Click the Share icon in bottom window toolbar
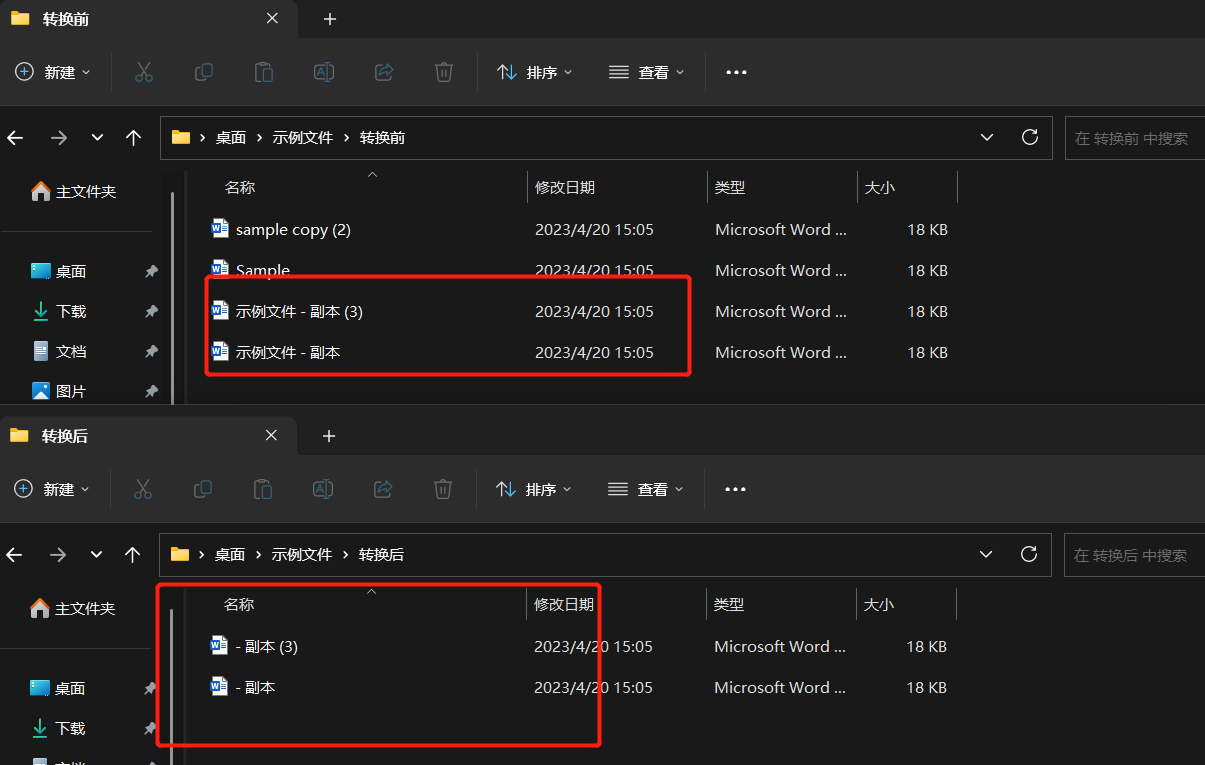 click(x=383, y=489)
